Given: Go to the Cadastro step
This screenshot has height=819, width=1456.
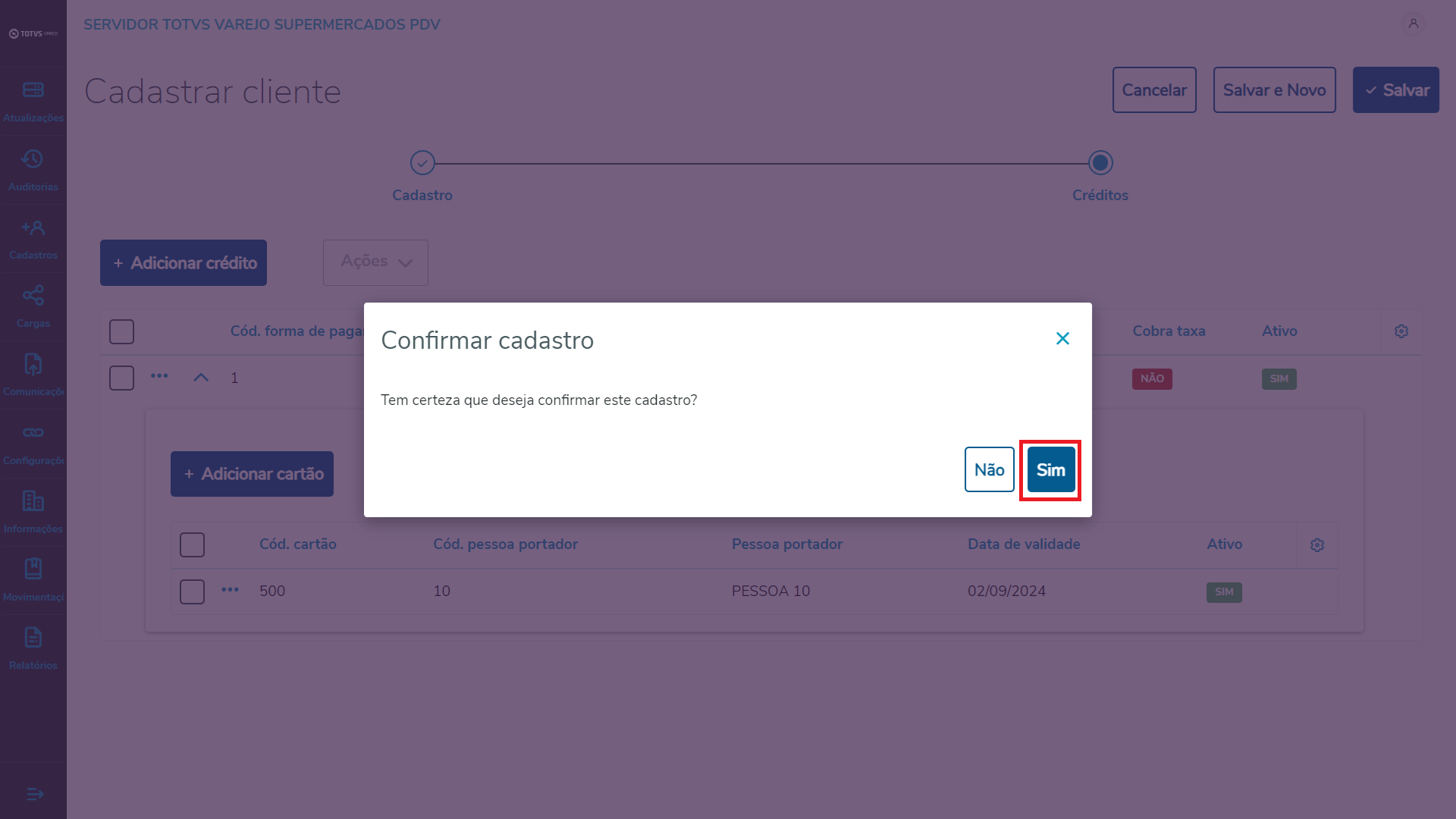Looking at the screenshot, I should coord(422,163).
